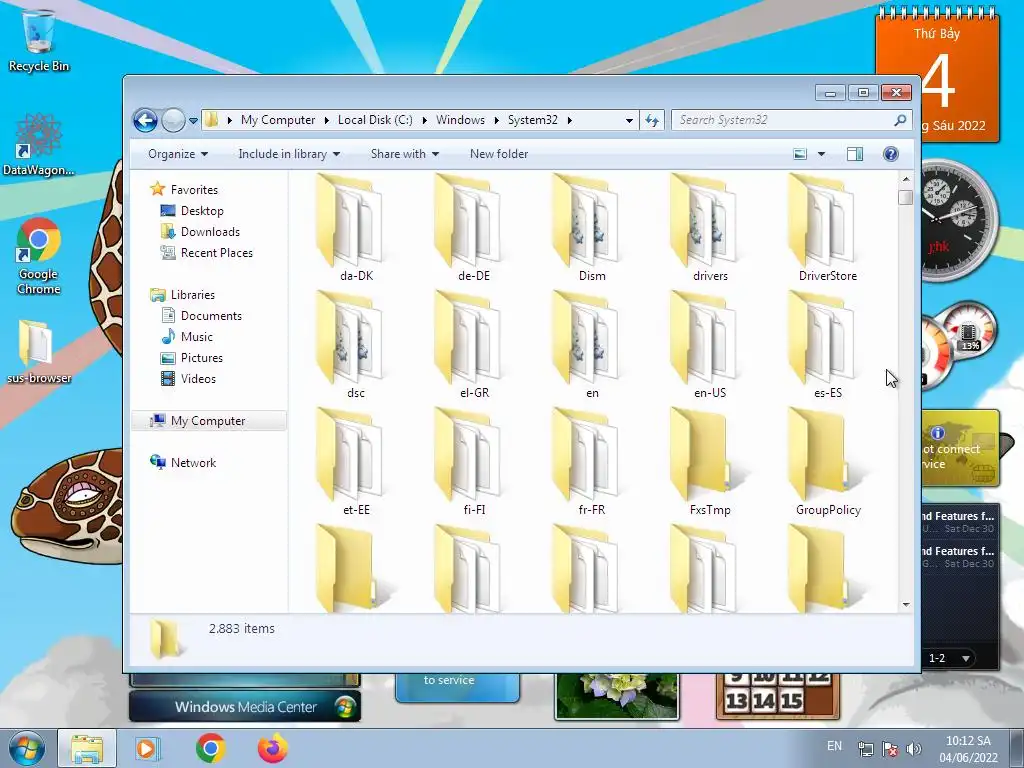The width and height of the screenshot is (1024, 768).
Task: Open the Windows Start menu
Action: (x=26, y=748)
